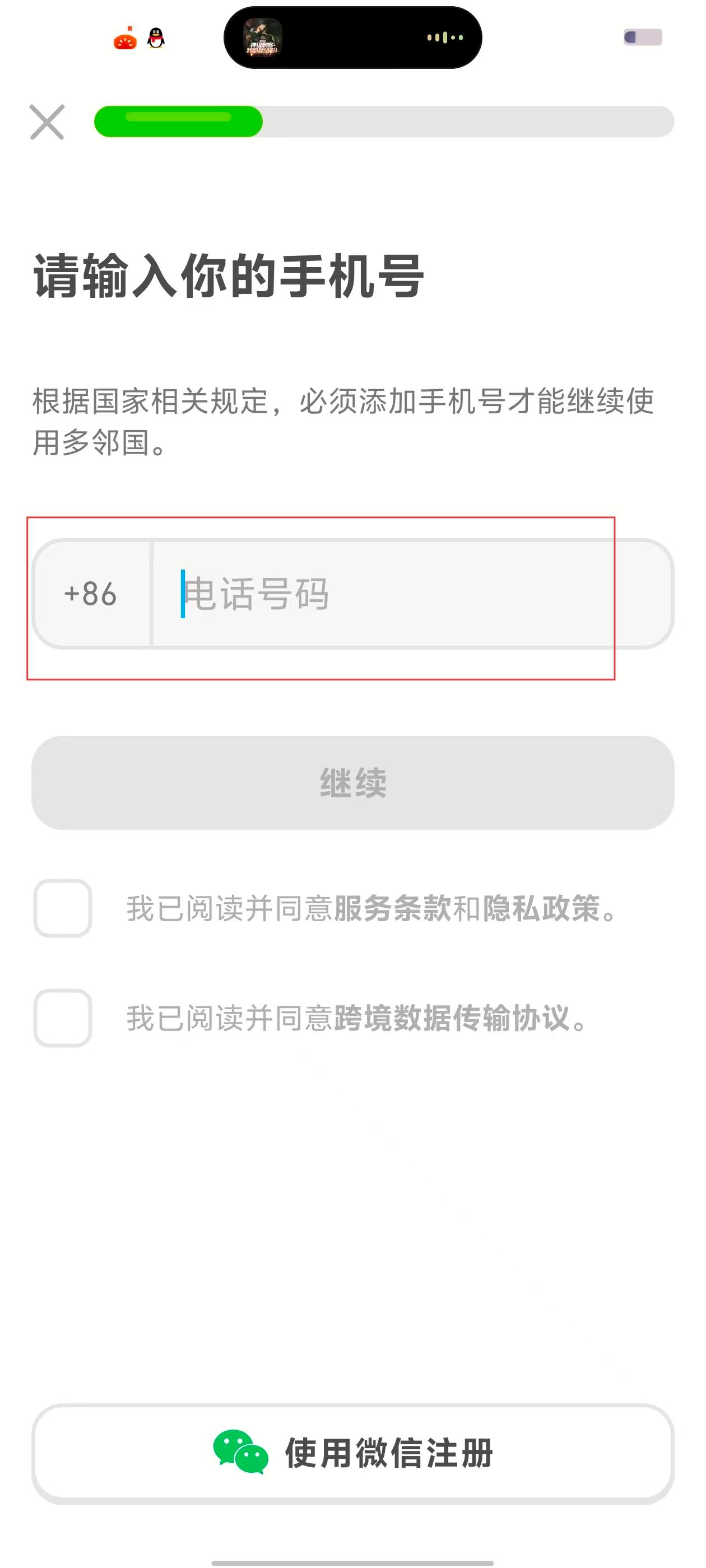Screen dimensions: 706x1568
Task: Tap the QQ penguin icon in status bar
Action: tap(156, 38)
